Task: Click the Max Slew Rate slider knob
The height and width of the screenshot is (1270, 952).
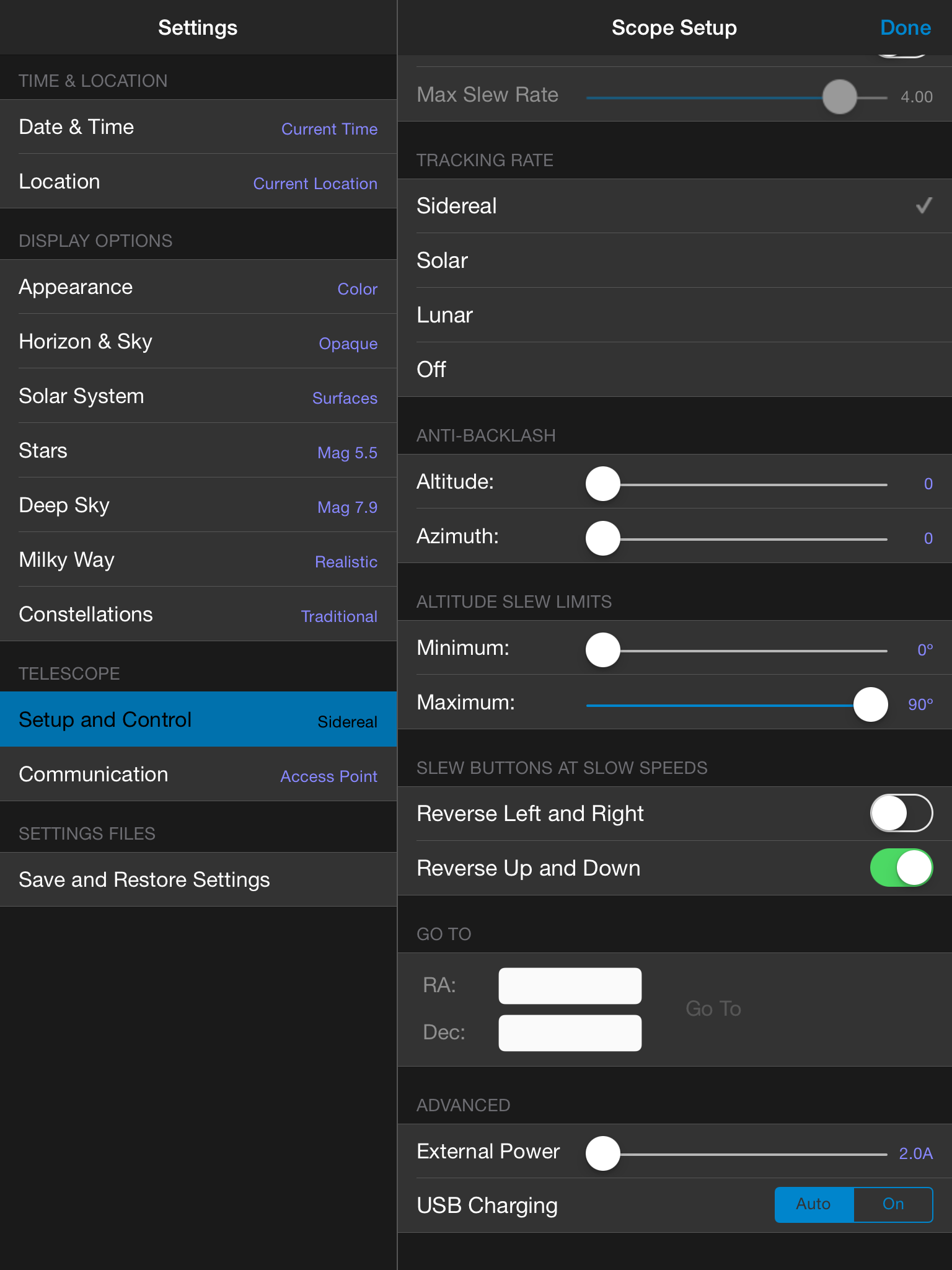Action: [839, 97]
